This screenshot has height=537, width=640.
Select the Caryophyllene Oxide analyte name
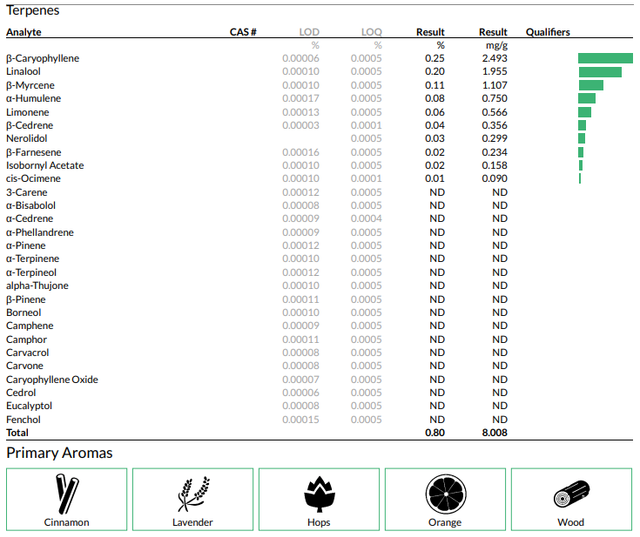[x=52, y=379]
